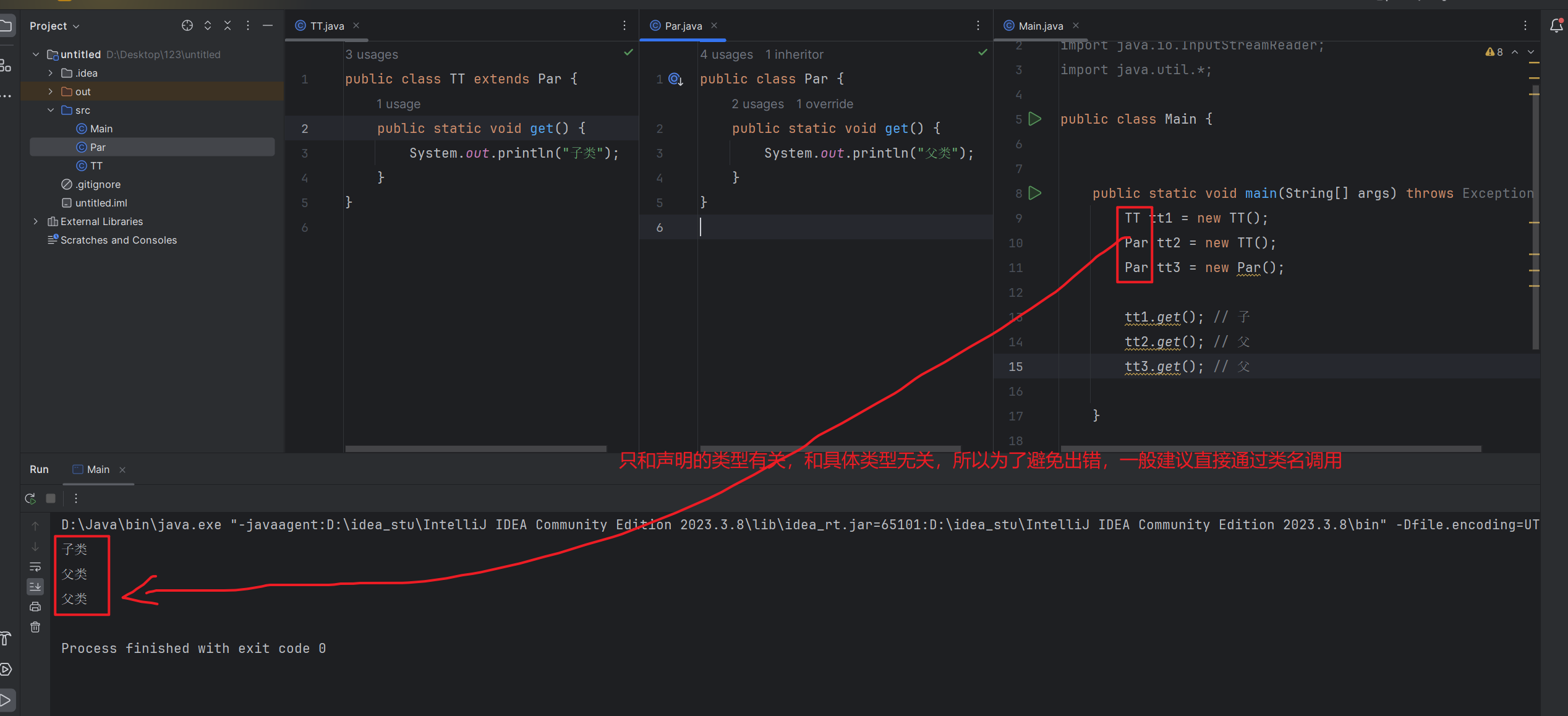This screenshot has width=1568, height=716.
Task: Toggle Soft-Wrap in Run console
Action: (35, 566)
